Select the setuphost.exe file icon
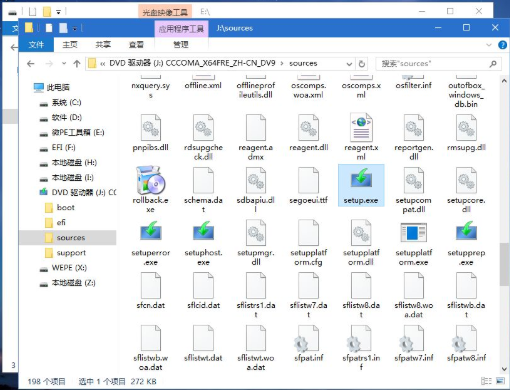 tap(203, 232)
